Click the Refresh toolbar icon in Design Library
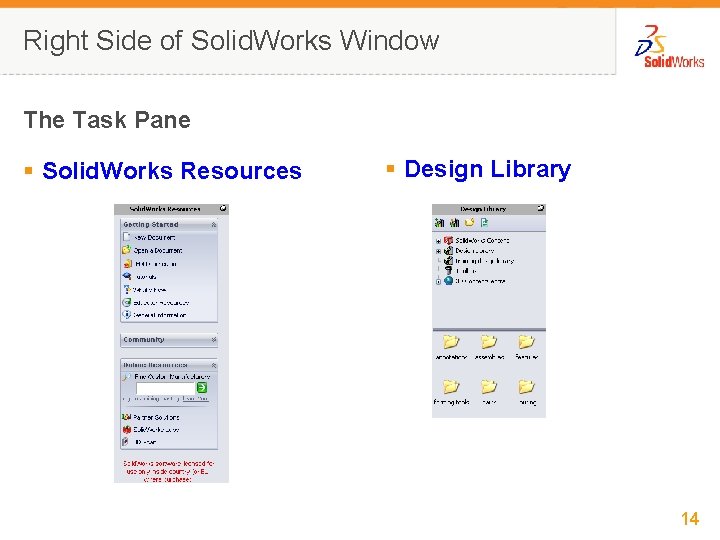The height and width of the screenshot is (540, 720). tap(484, 223)
